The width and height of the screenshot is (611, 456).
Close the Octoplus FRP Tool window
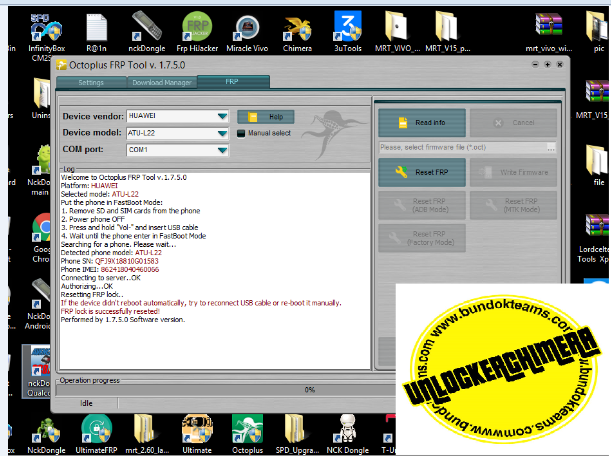[560, 64]
